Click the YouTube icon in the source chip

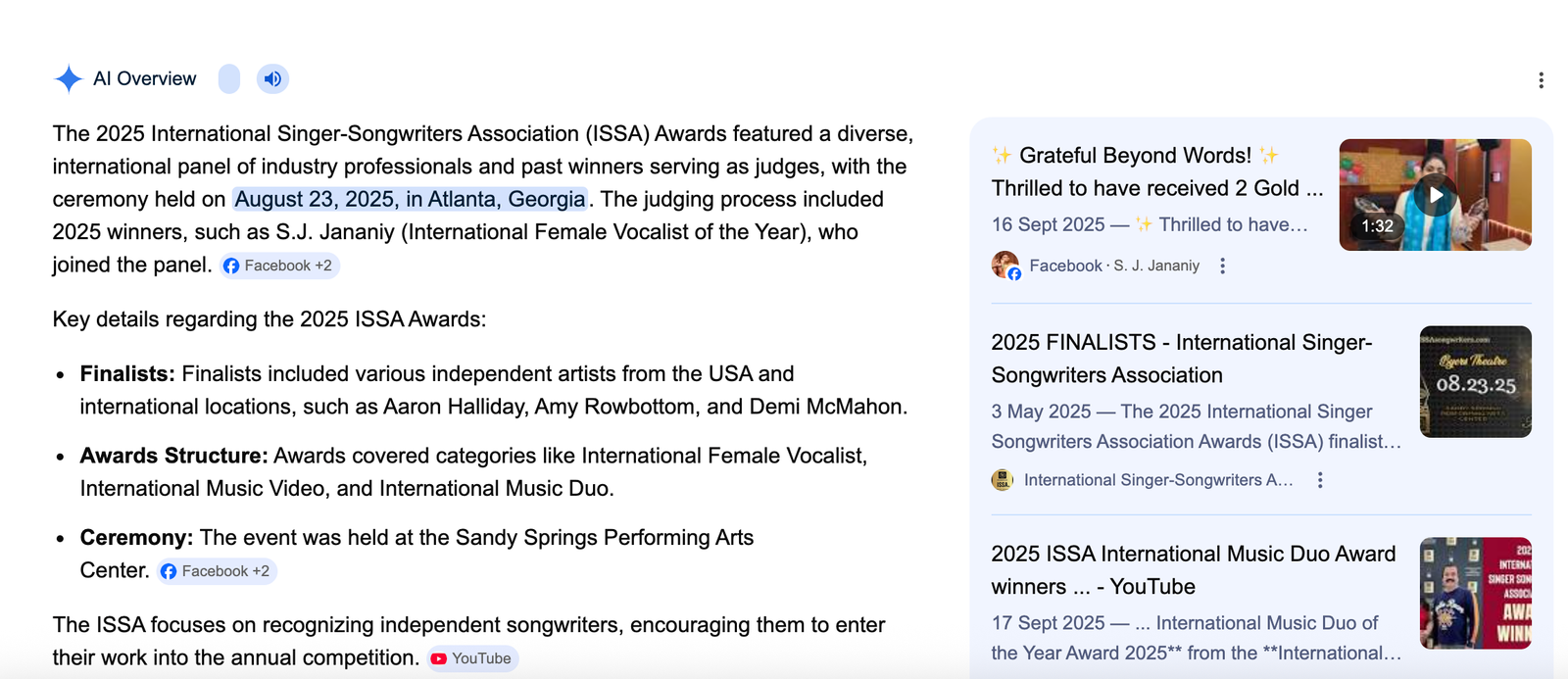click(x=439, y=658)
